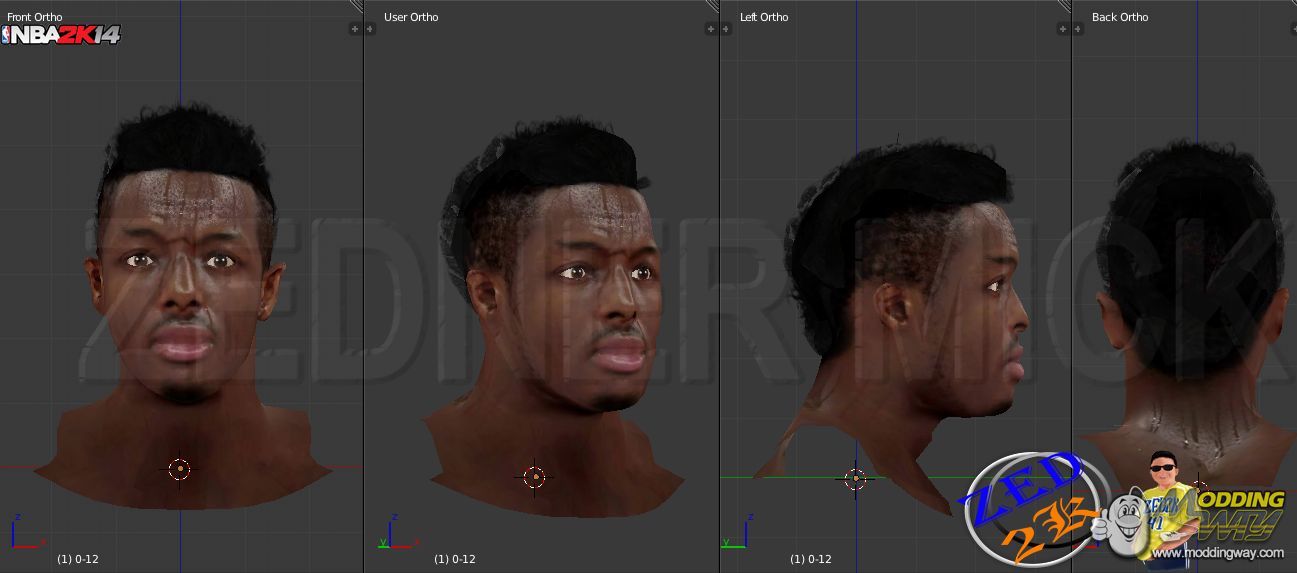The height and width of the screenshot is (573, 1297).
Task: Expand the Left Ortho tool shelf plus
Action: (726, 29)
